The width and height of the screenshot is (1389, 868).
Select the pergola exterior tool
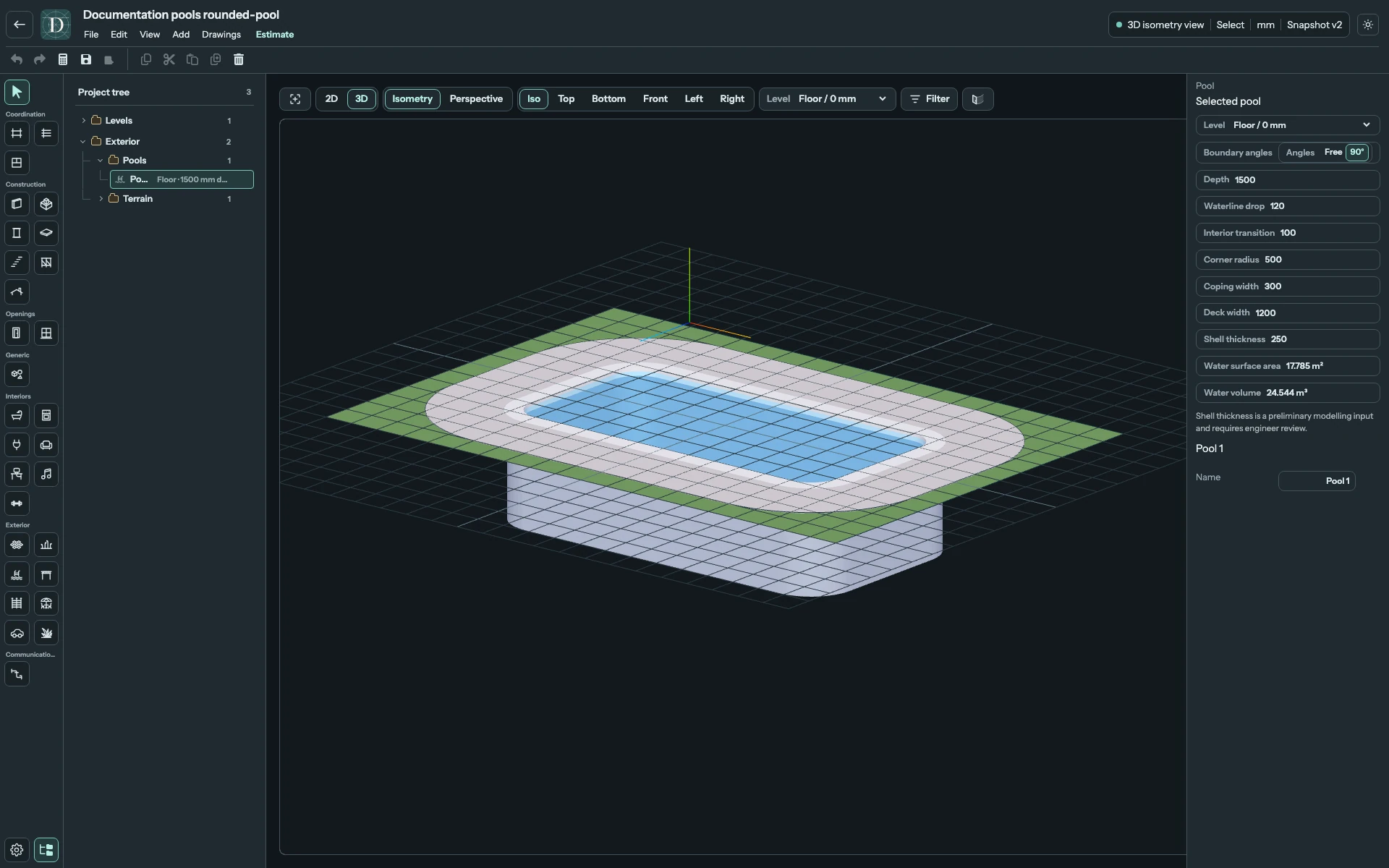46,574
